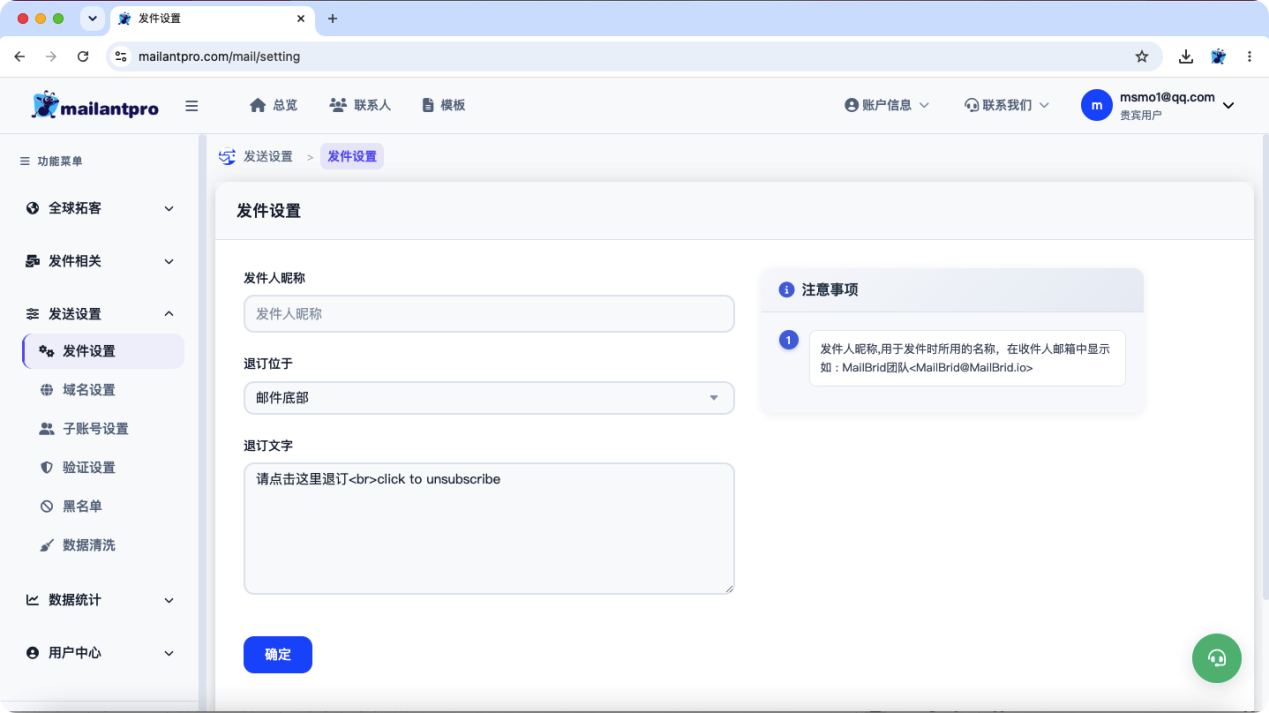
Task: Open the 退订位于 dropdown 邮件底部
Action: click(x=489, y=398)
